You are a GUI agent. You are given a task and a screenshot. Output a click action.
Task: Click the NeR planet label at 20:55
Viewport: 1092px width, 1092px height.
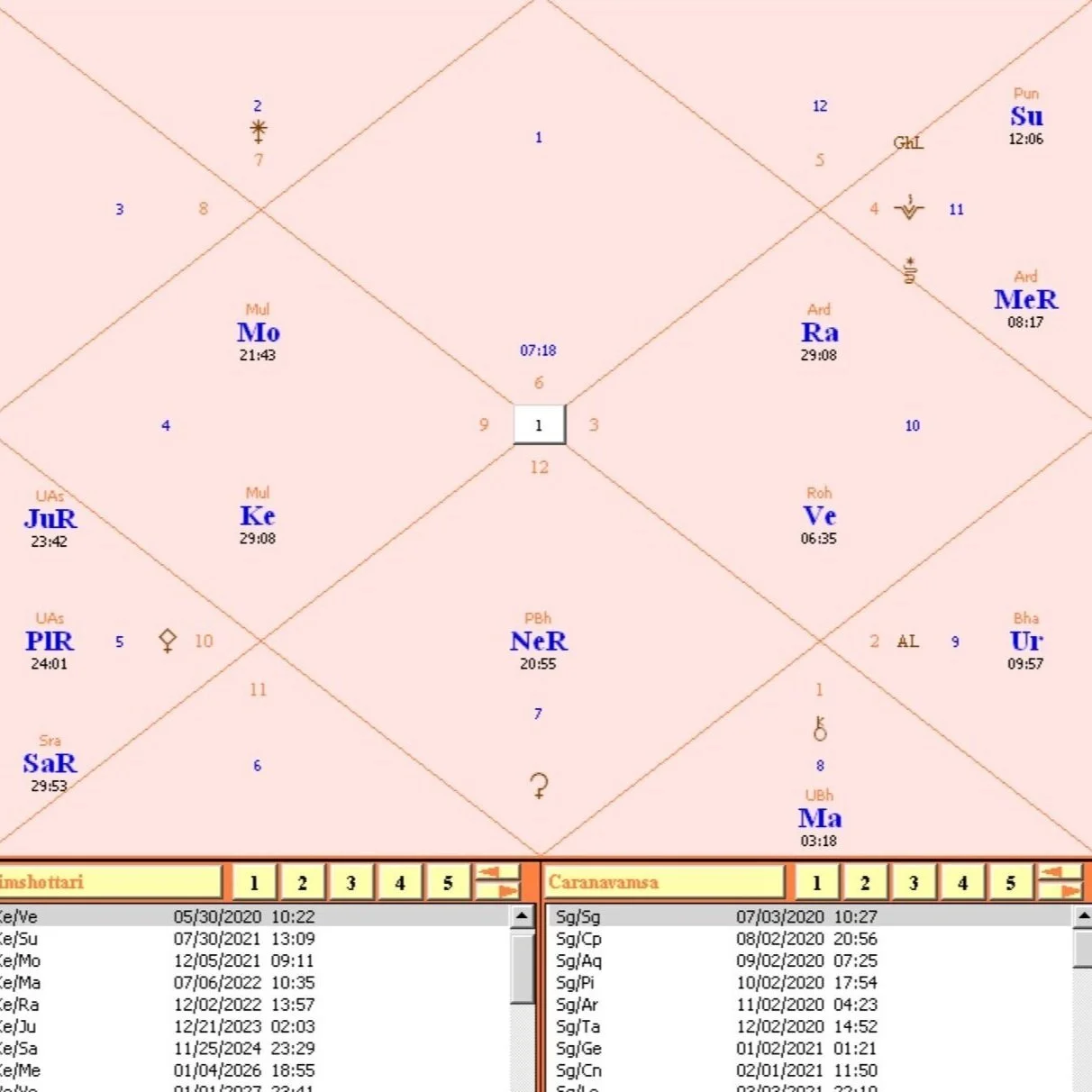(539, 642)
